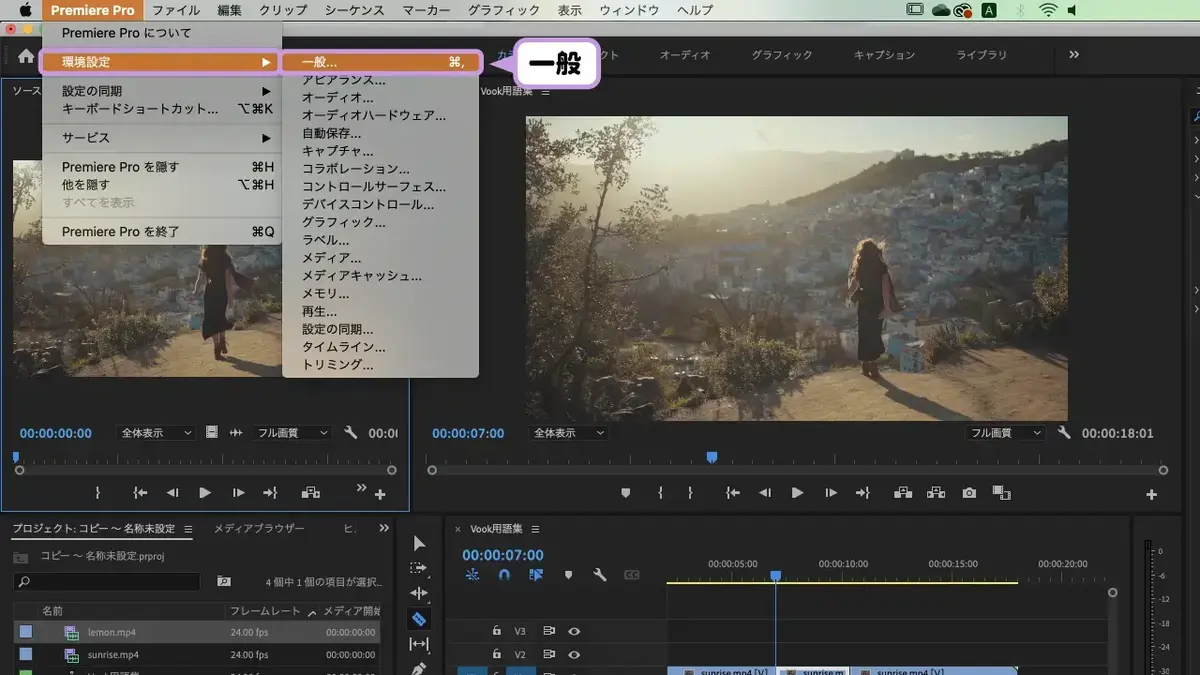The image size is (1200, 675).
Task: Select the Razor tool in tool panel
Action: (x=419, y=620)
